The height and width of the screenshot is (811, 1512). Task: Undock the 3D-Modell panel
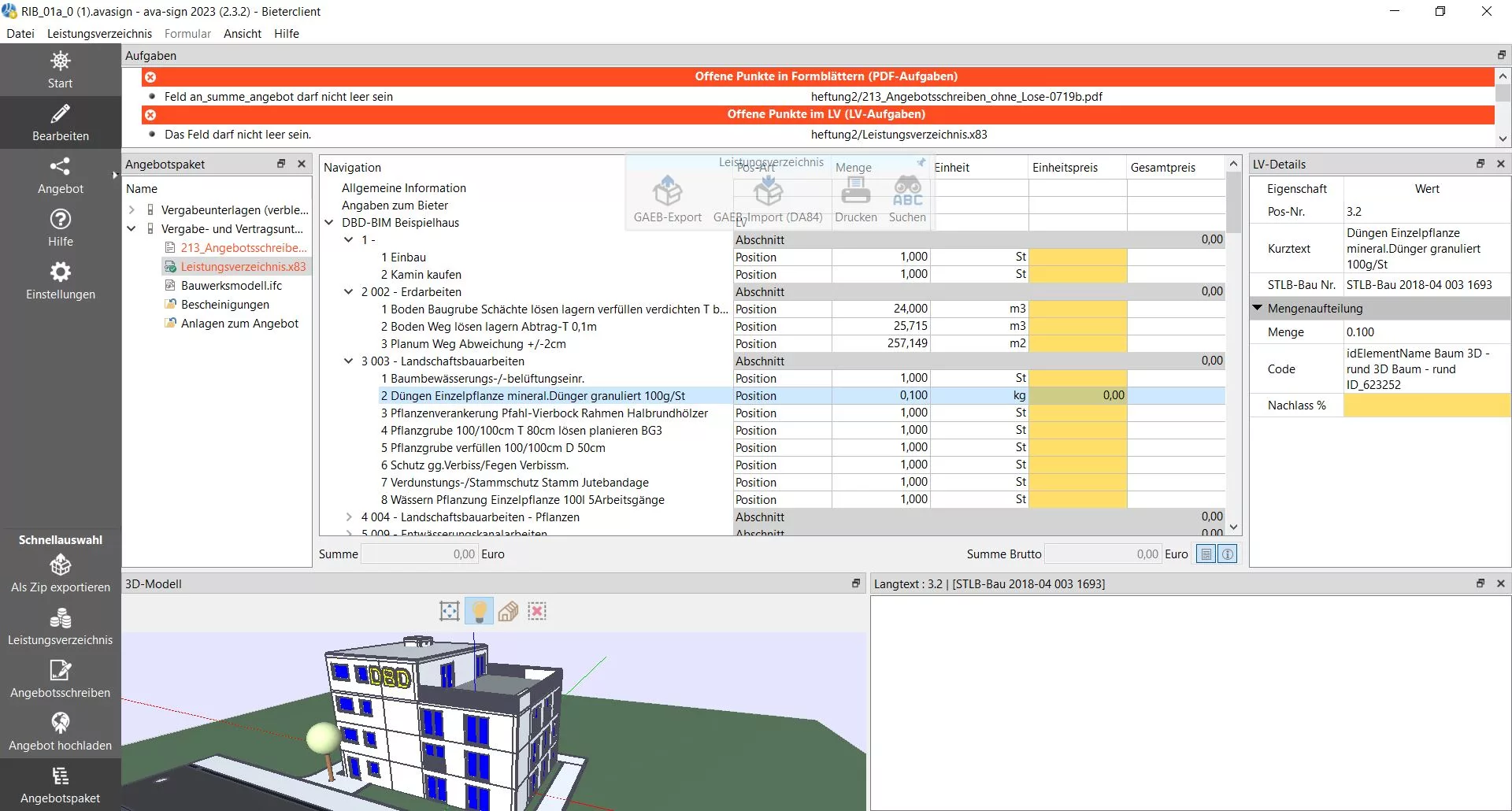856,583
